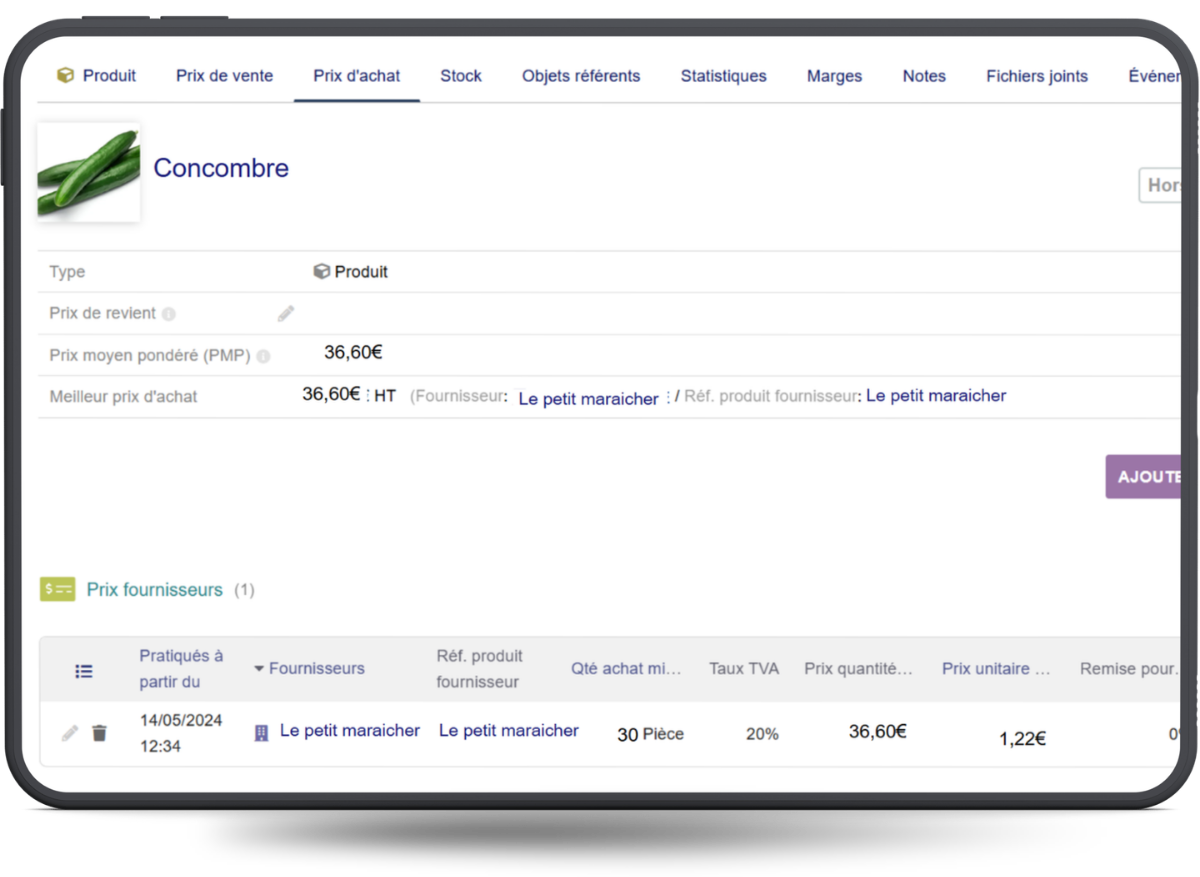
Task: Edit the Le petit maraicher supplier price row
Action: [69, 734]
